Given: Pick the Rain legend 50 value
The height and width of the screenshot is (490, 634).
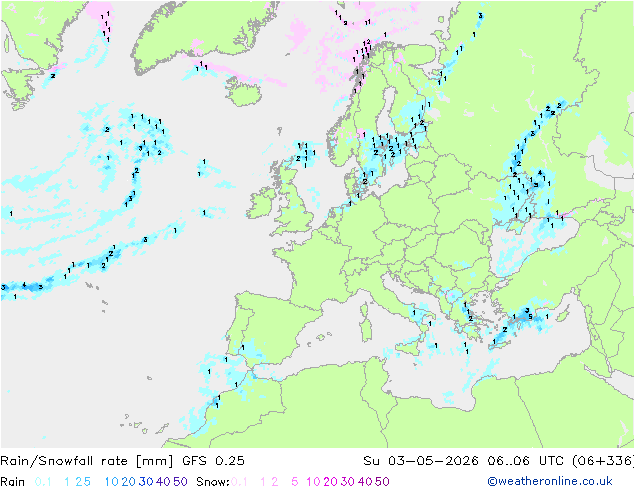Looking at the screenshot, I should pyautogui.click(x=180, y=482).
